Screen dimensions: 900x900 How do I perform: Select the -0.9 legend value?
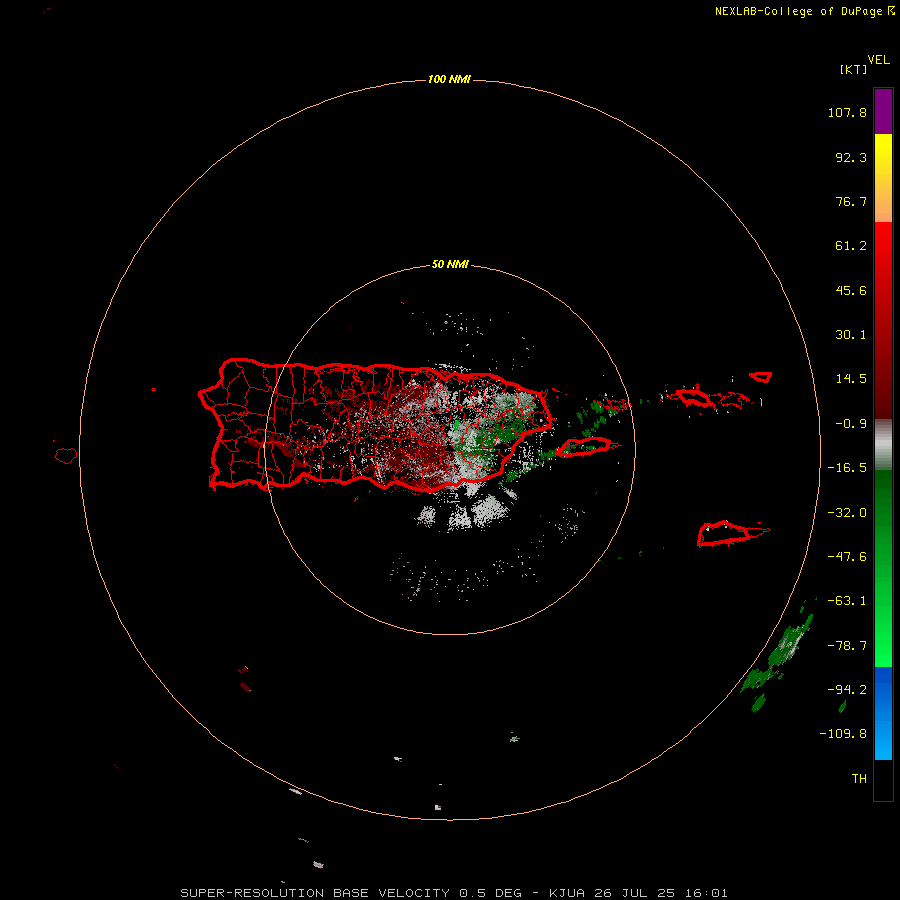tap(851, 424)
